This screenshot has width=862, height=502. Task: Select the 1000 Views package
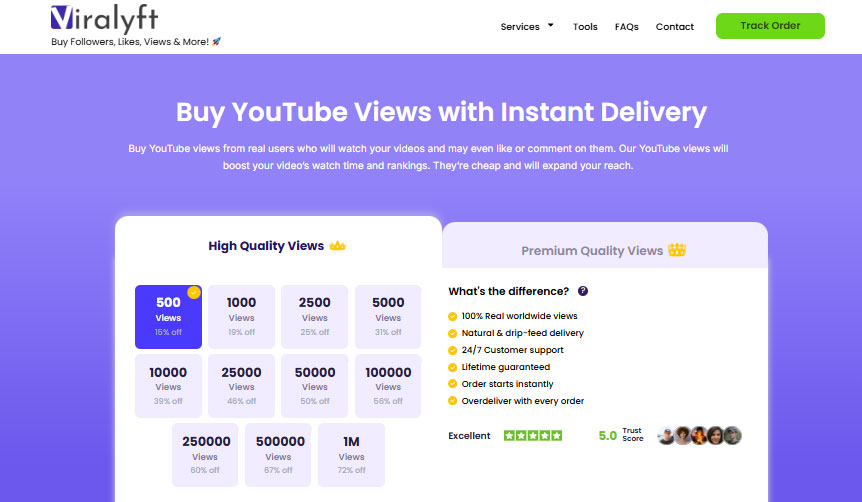pyautogui.click(x=241, y=317)
